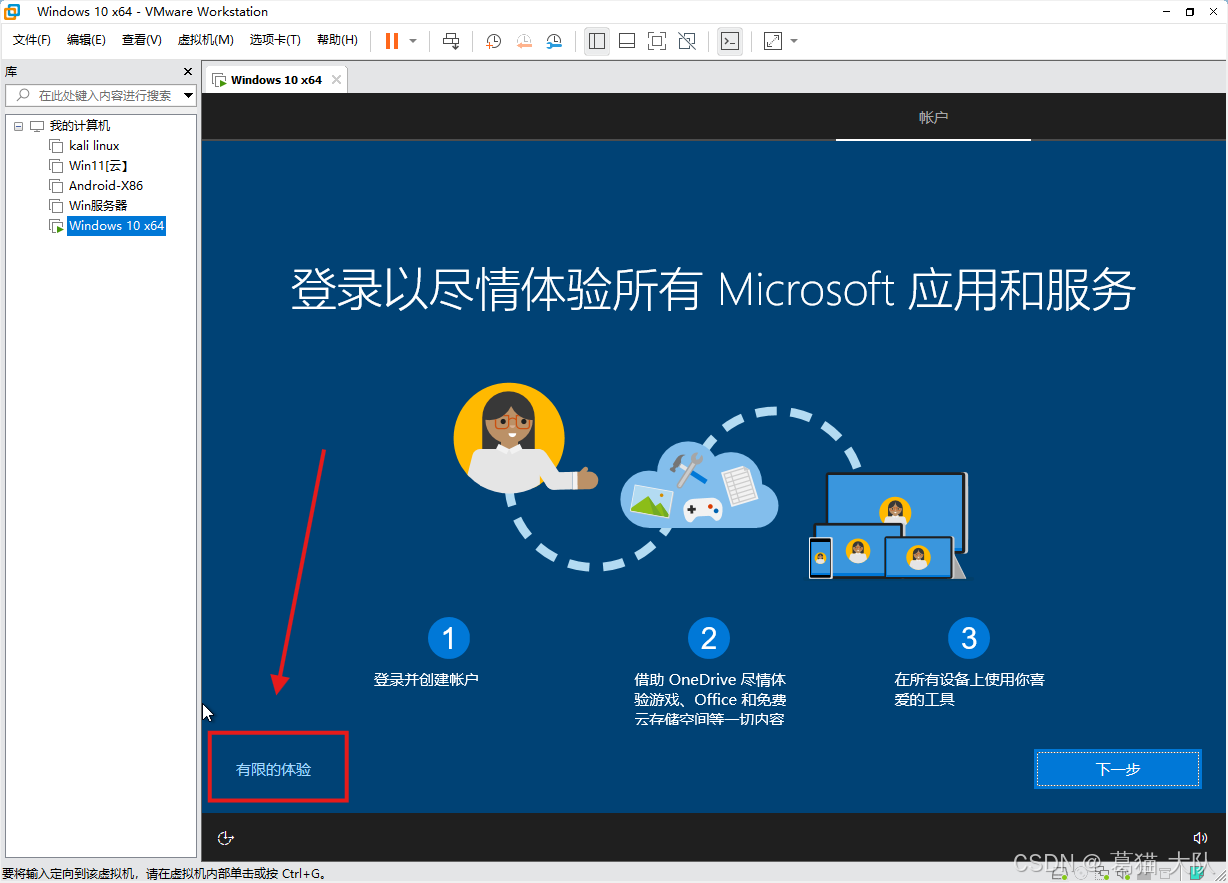Click the 下一步 button
Viewport: 1228px width, 883px height.
pos(1118,769)
